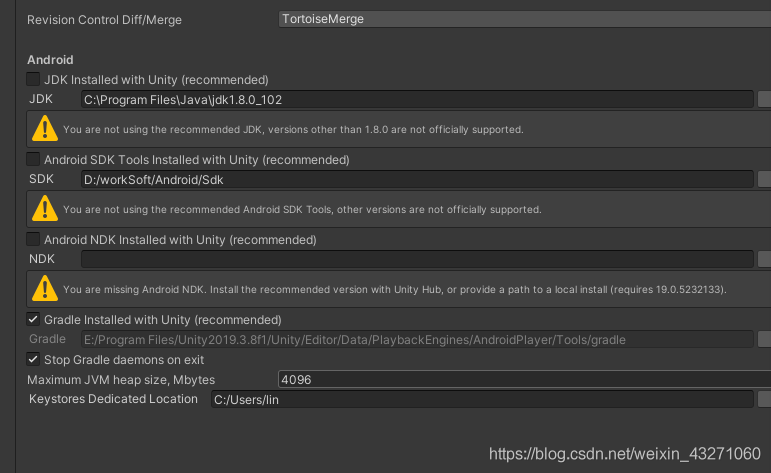Screen dimensions: 771x473
Task: Check Android NDK Installed with Unity option
Action: (x=34, y=239)
